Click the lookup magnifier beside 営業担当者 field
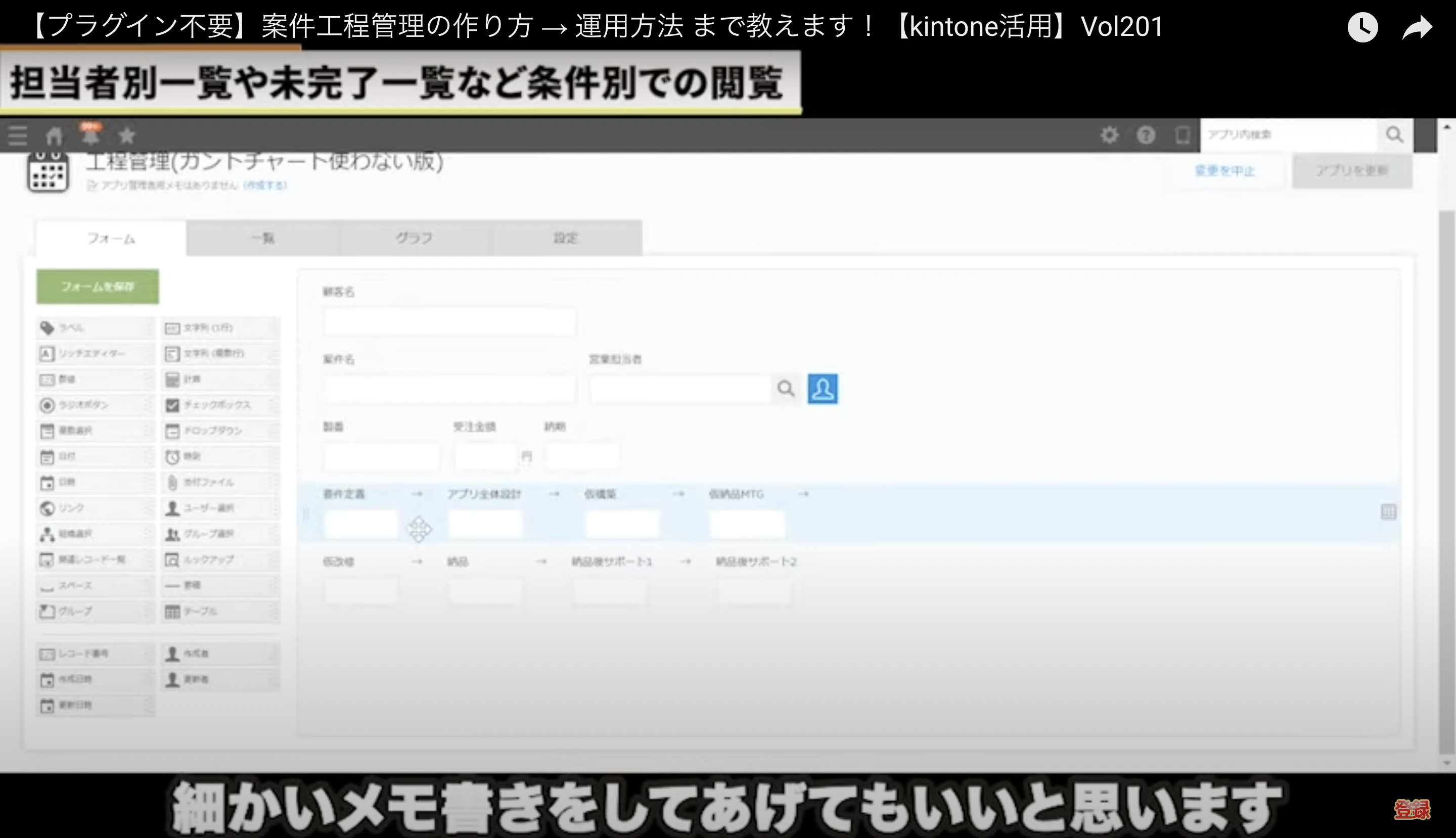 tap(786, 389)
